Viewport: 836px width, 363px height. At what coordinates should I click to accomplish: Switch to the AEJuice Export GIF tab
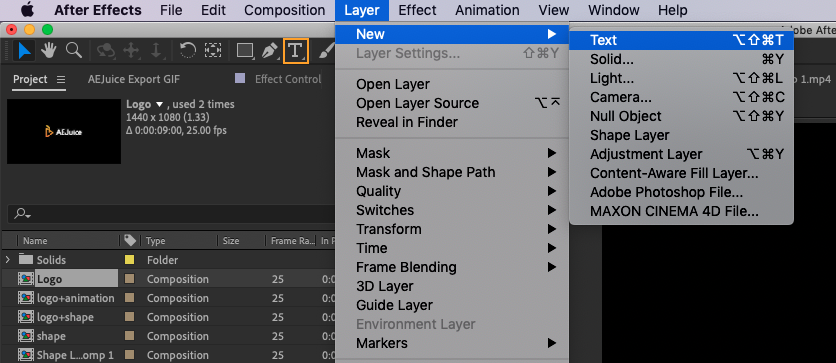[x=134, y=79]
